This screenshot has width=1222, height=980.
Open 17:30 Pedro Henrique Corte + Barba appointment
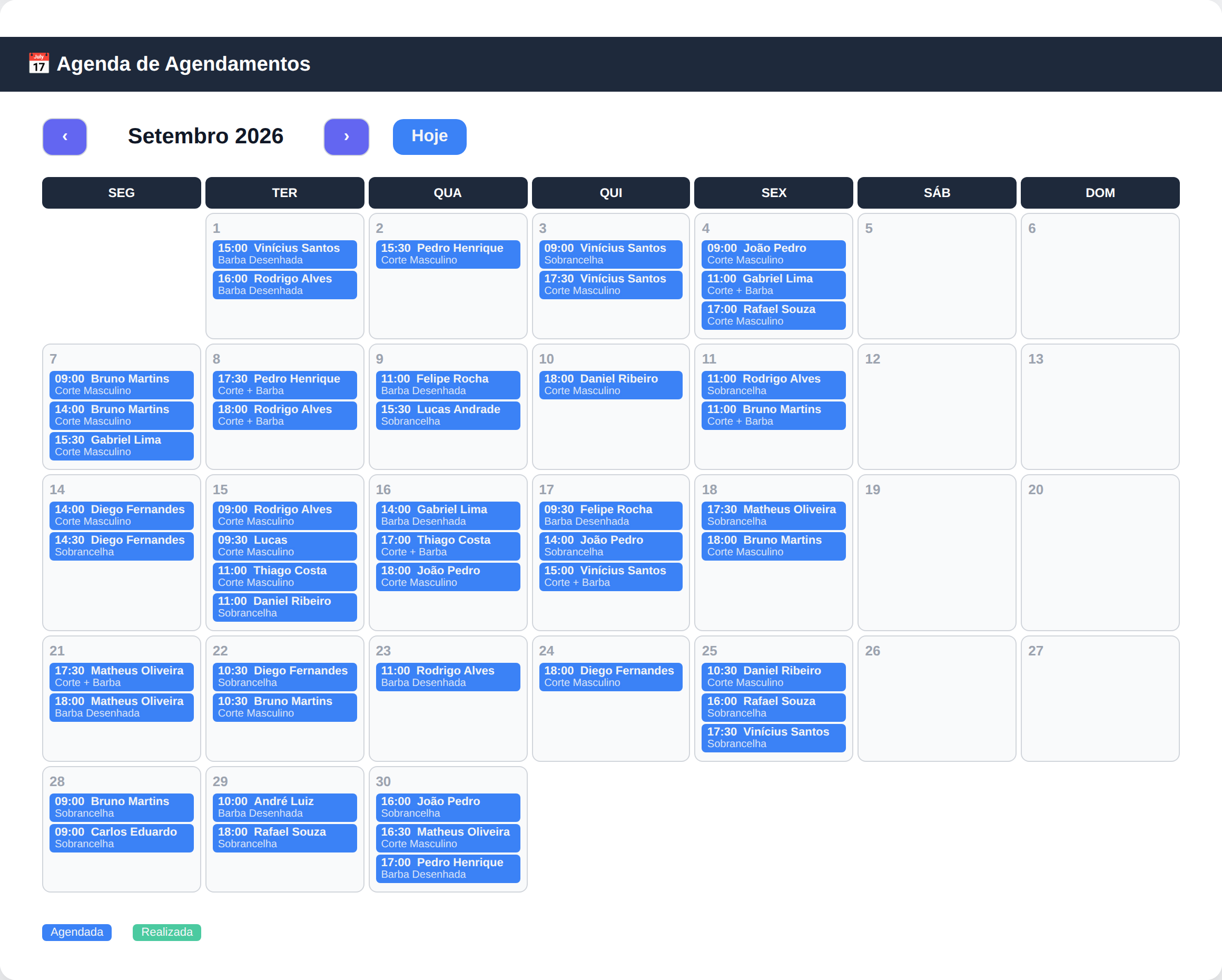284,385
